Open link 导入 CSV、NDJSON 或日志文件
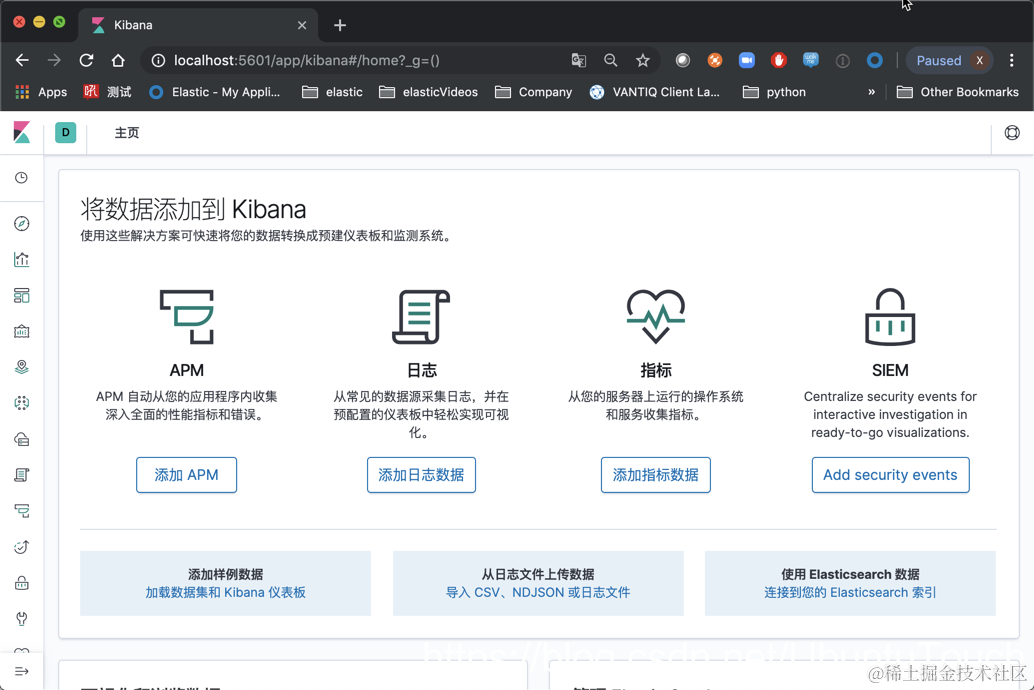Screen dimensions: 1034x690 (538, 592)
